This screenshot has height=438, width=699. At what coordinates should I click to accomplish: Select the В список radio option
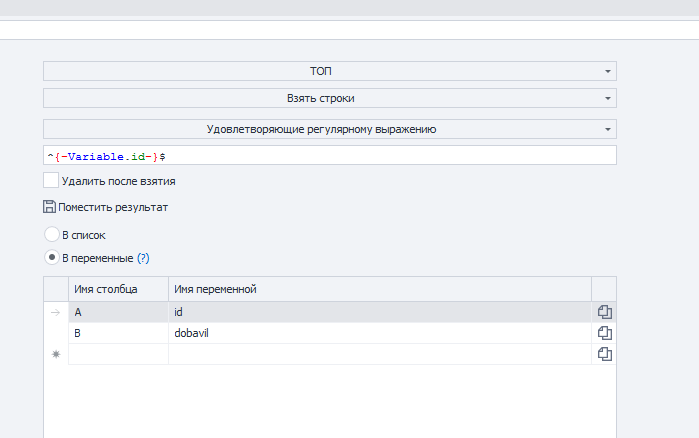pyautogui.click(x=52, y=234)
